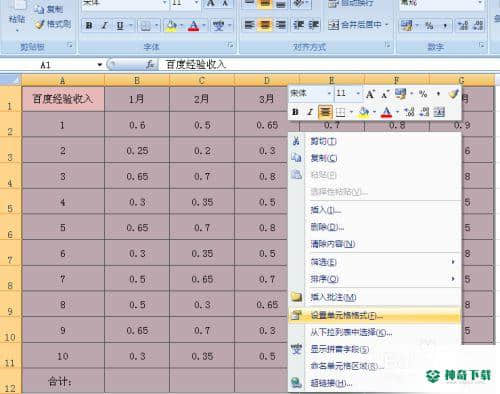Select the ribbon Format Painter (格式刷)
The height and width of the screenshot is (394, 500).
(53, 24)
